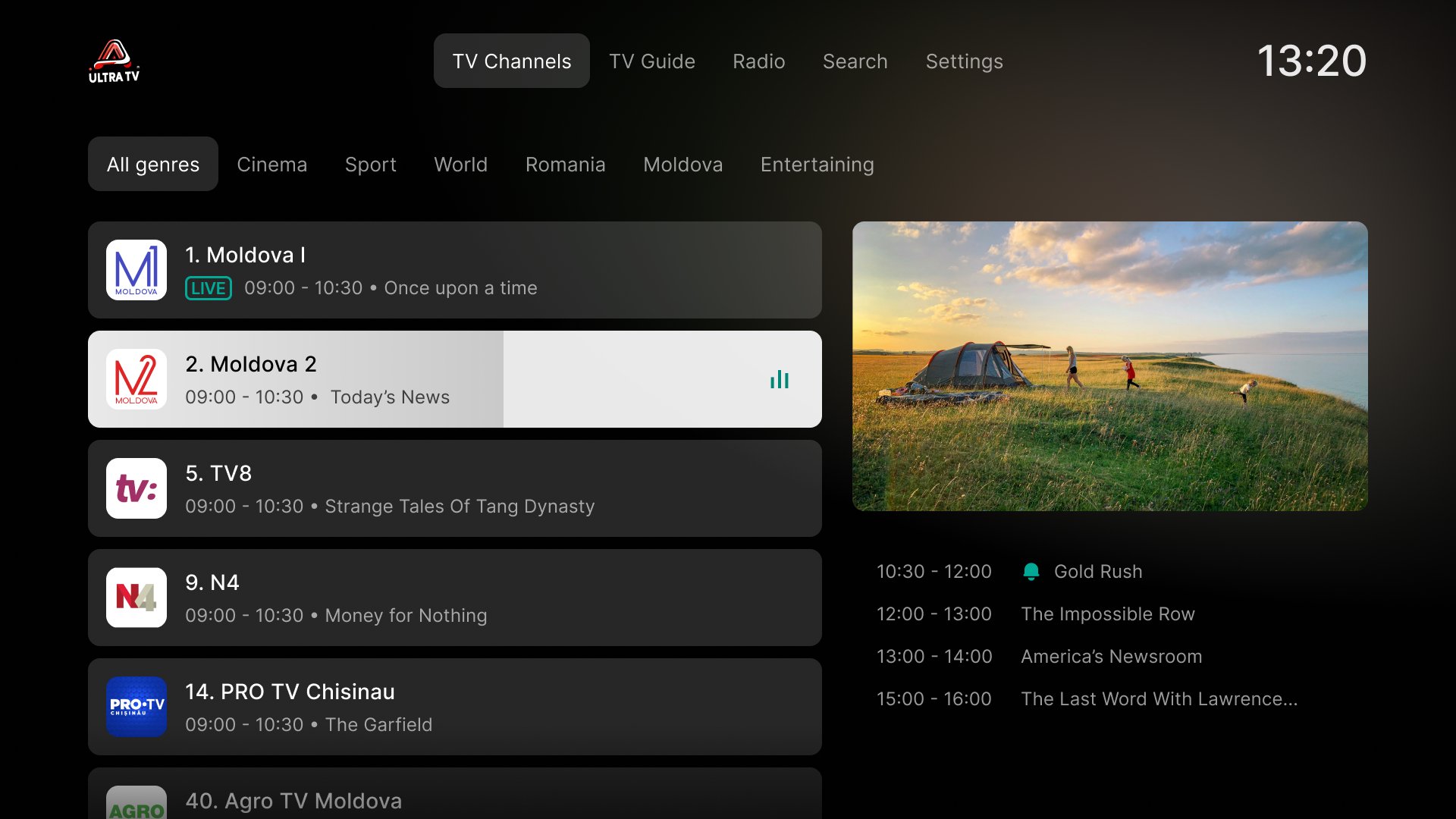This screenshot has height=819, width=1456.
Task: Click the now-playing equalizer bars icon
Action: pos(780,379)
